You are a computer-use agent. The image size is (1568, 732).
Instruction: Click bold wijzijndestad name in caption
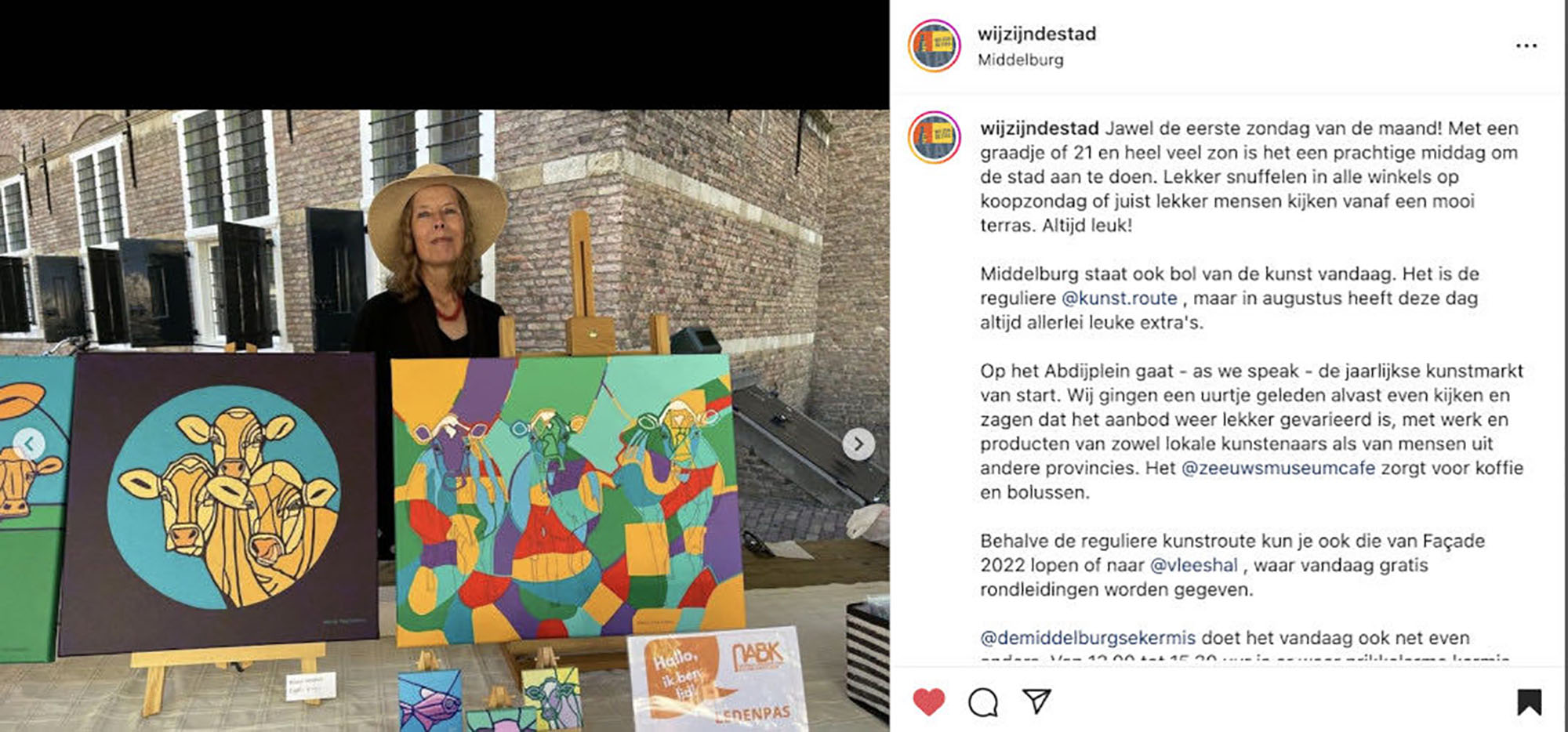click(x=1040, y=128)
